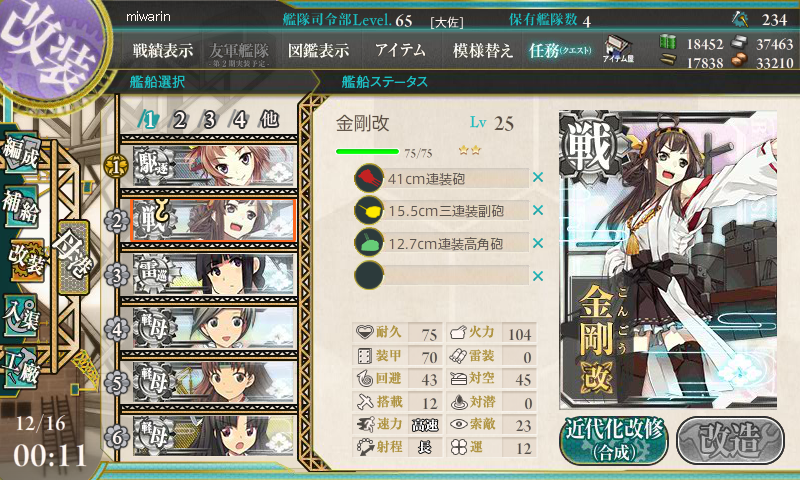This screenshot has height=480, width=800.
Task: Remove the 41cm連装砲 equipment with X
Action: coord(538,178)
